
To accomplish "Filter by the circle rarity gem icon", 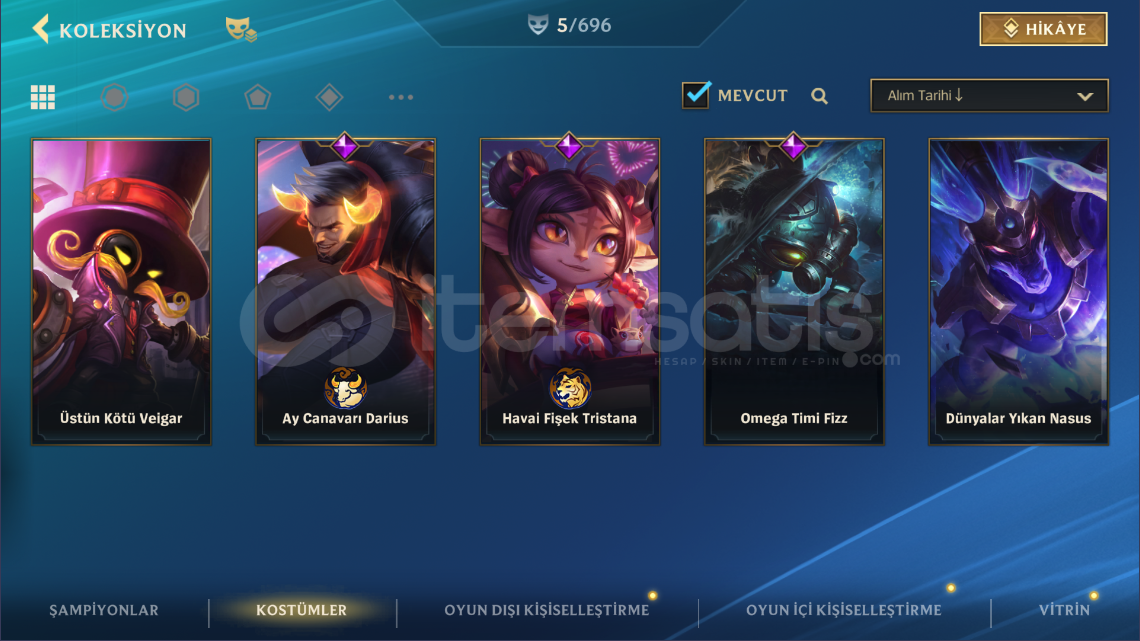I will pyautogui.click(x=114, y=97).
